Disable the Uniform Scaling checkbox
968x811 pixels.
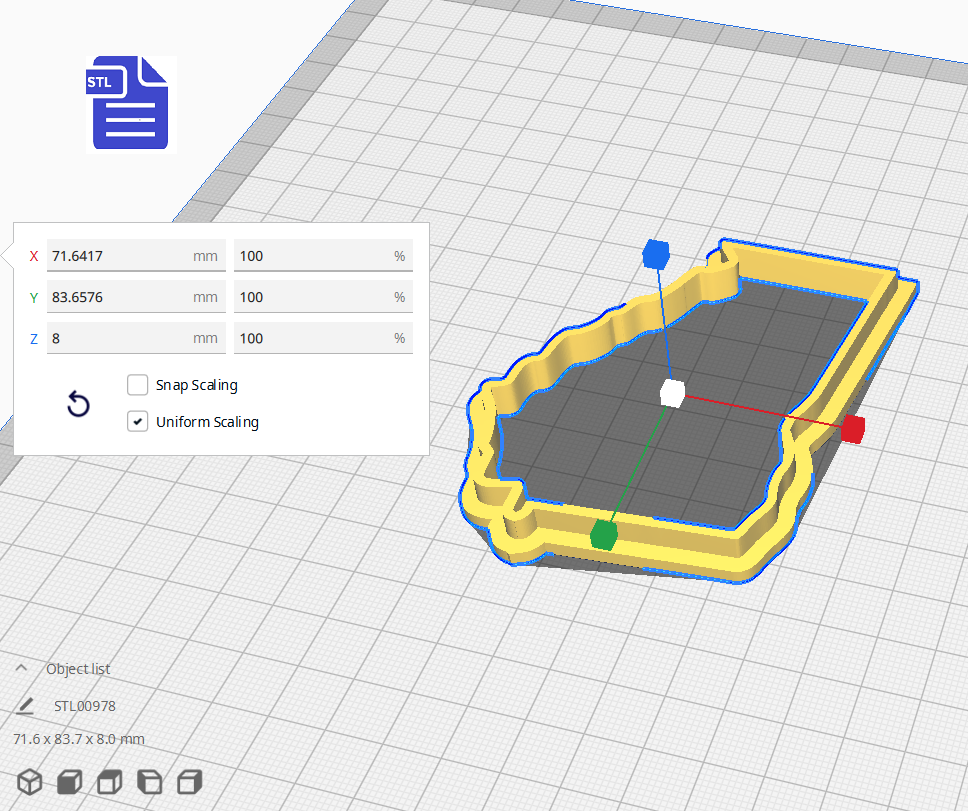[137, 421]
